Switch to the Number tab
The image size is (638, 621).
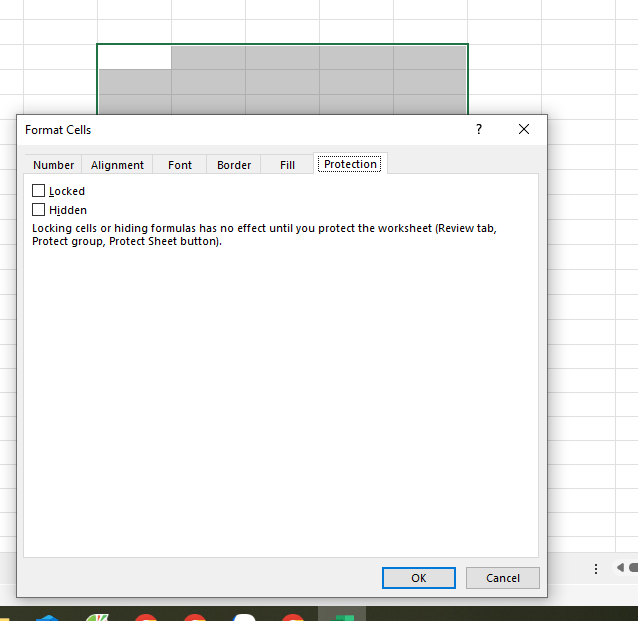53,165
